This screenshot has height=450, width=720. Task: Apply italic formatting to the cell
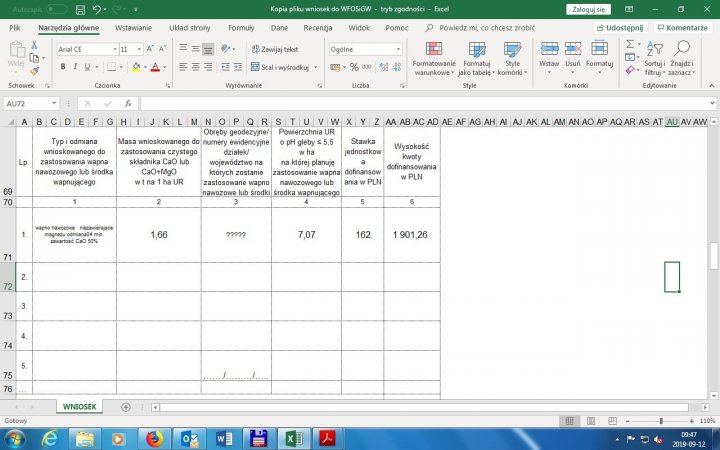(75, 67)
